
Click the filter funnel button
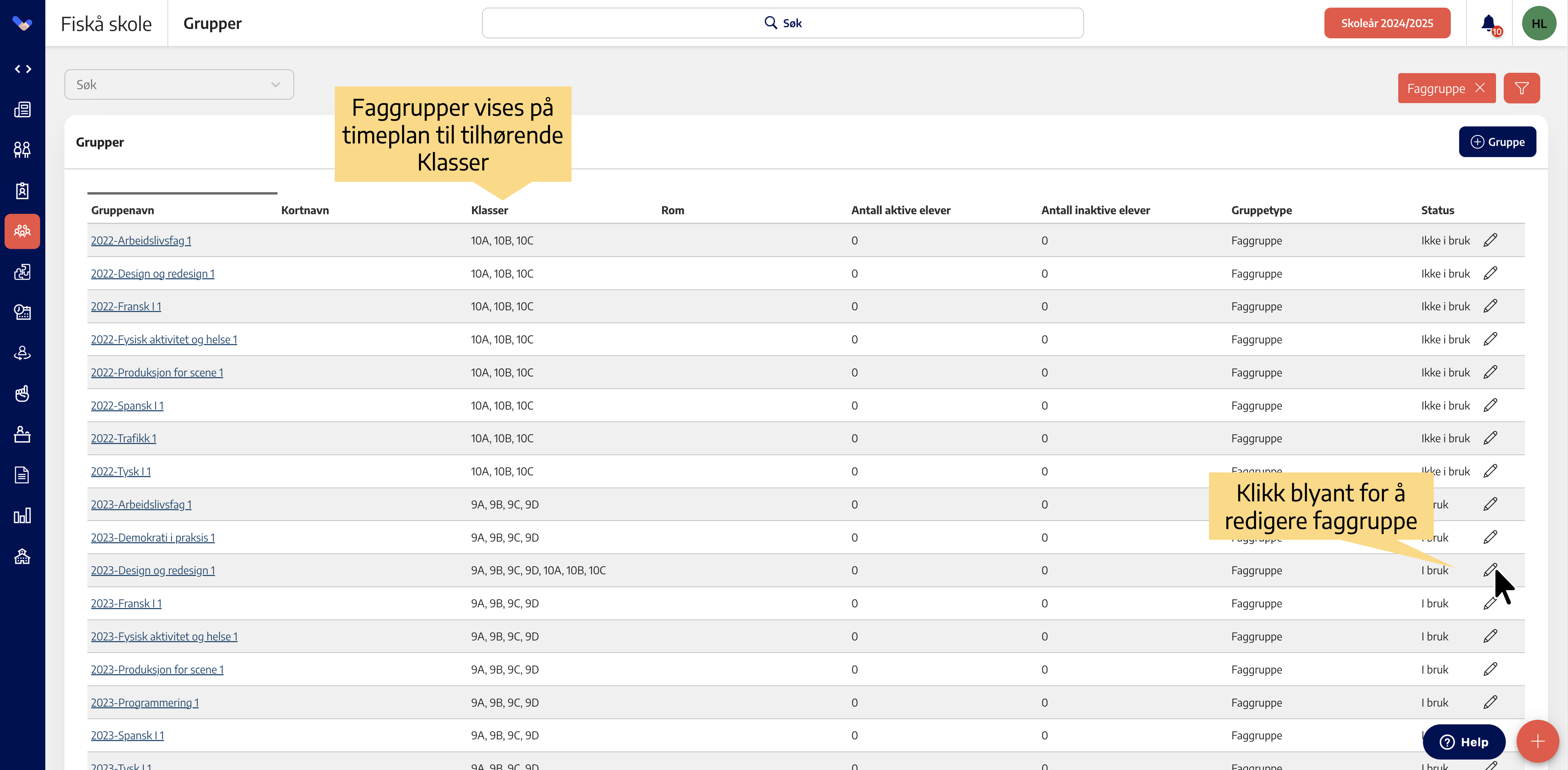[1522, 88]
